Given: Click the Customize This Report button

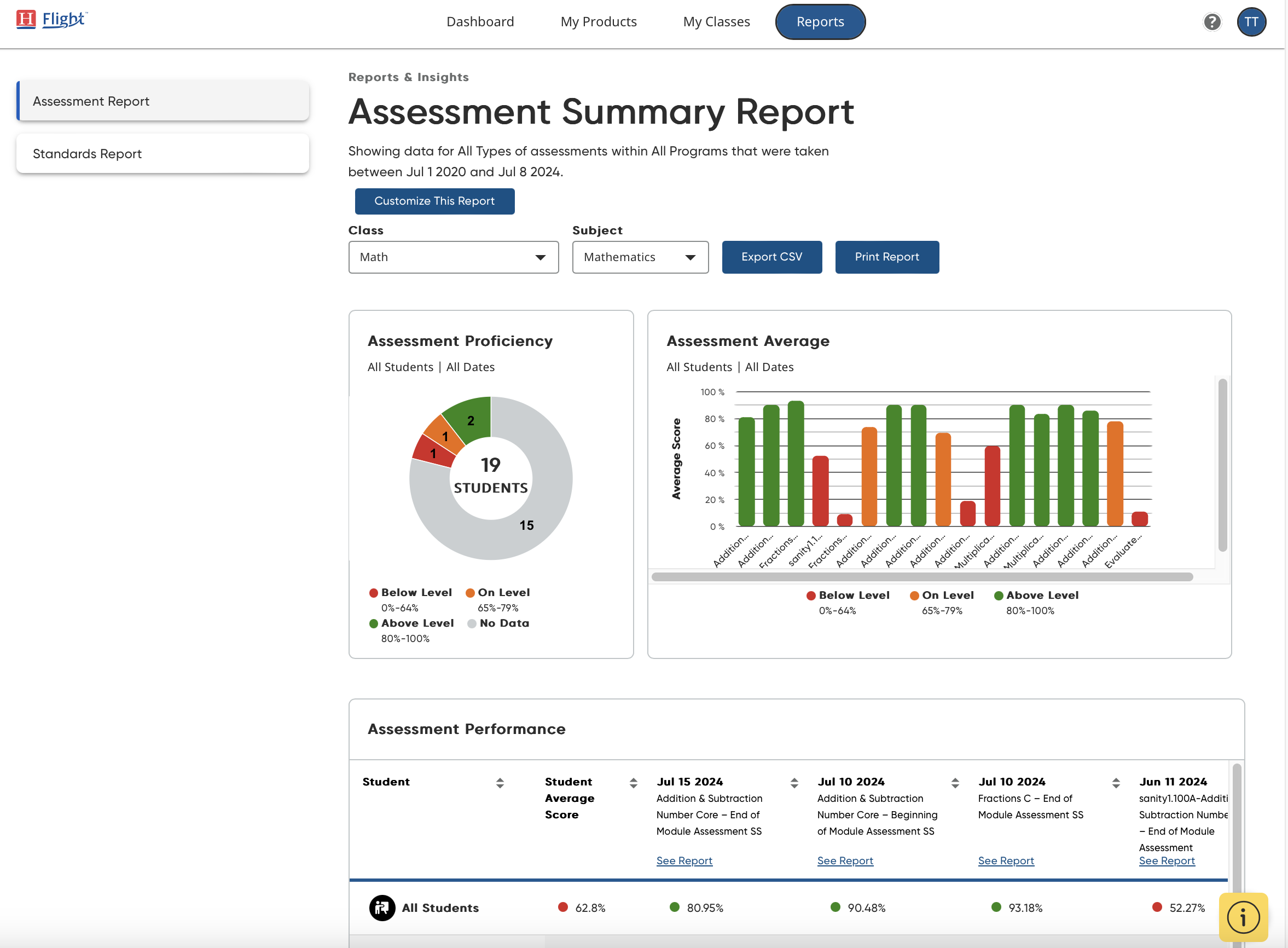Looking at the screenshot, I should [x=434, y=201].
